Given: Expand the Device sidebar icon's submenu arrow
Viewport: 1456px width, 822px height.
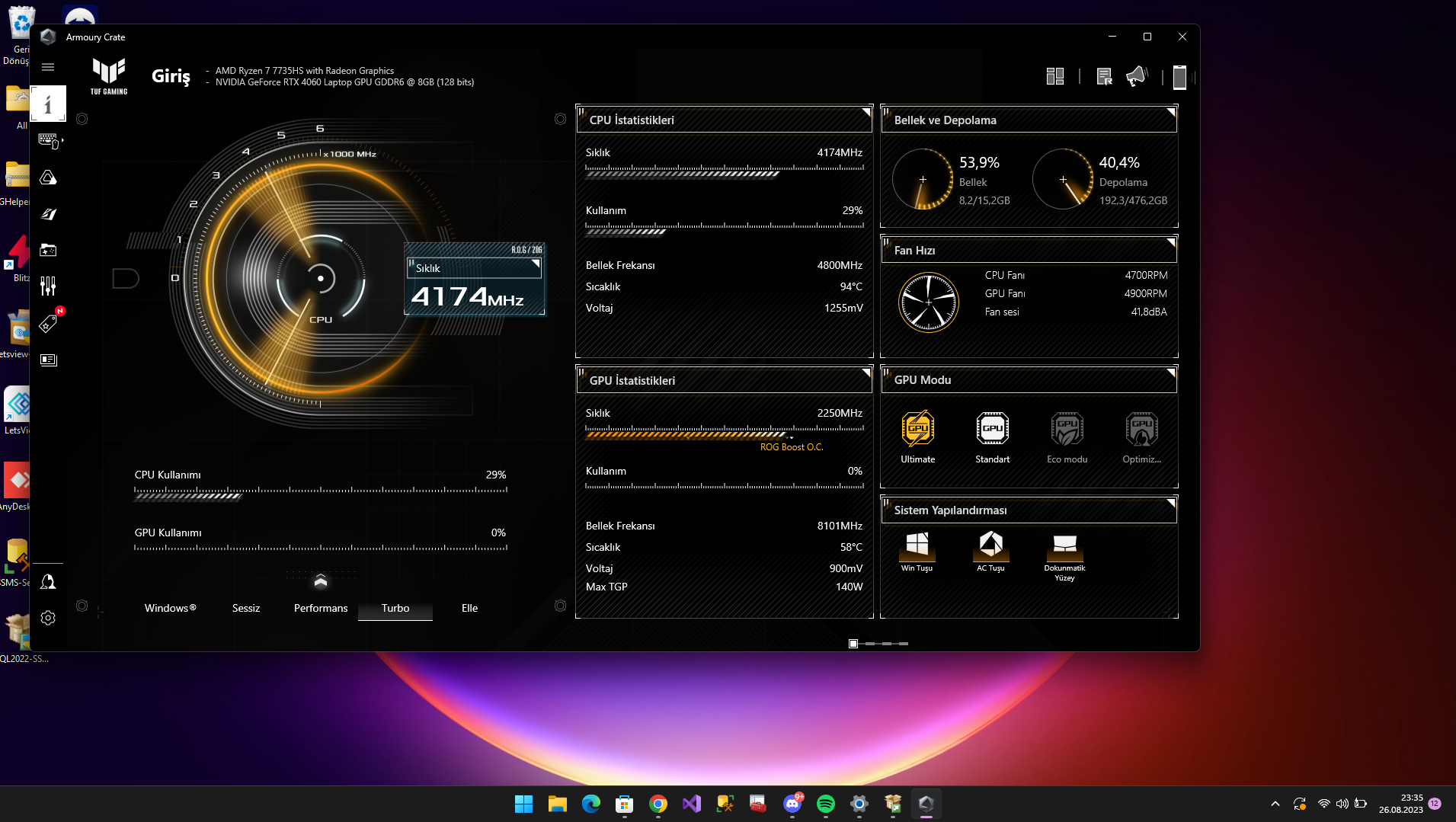Looking at the screenshot, I should pyautogui.click(x=62, y=140).
